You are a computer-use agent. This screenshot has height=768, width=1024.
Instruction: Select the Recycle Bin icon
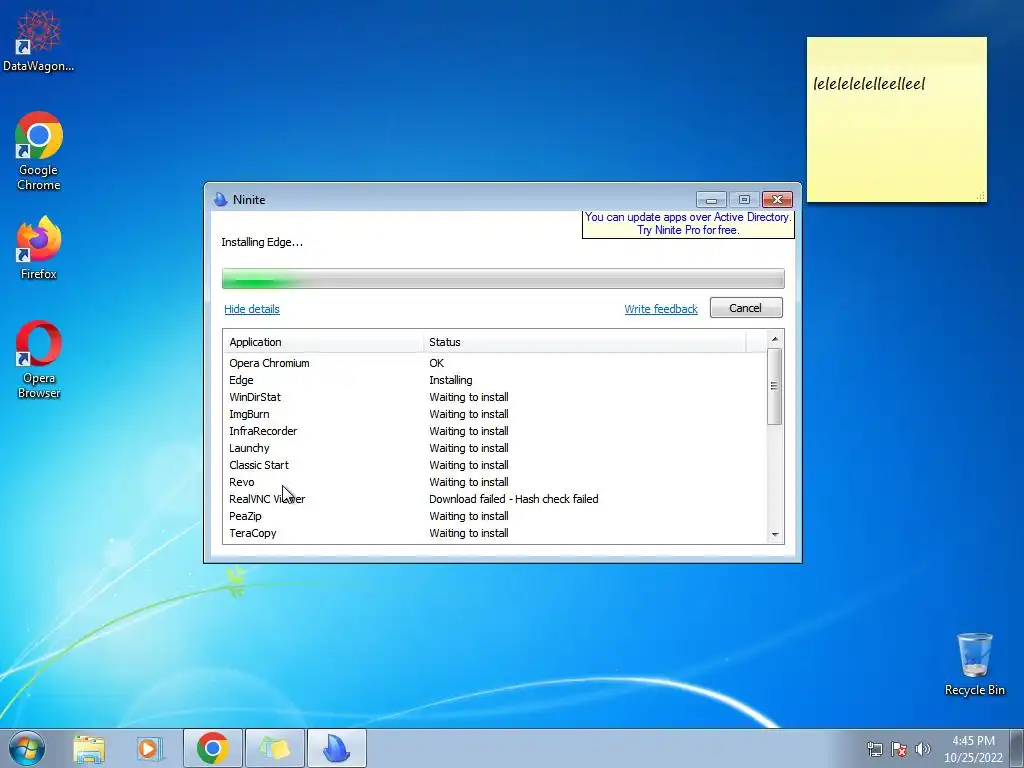tap(974, 664)
